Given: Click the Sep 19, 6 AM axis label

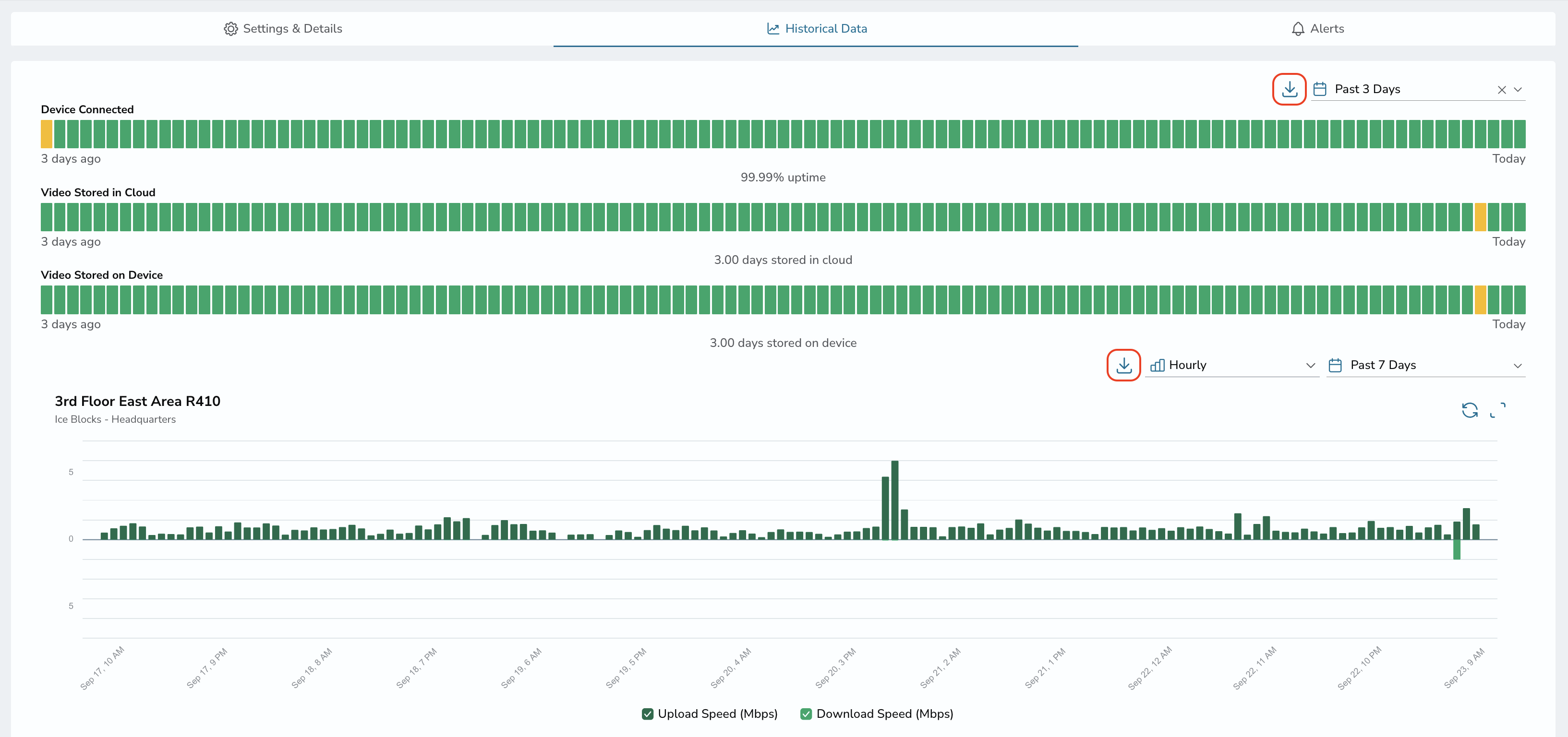Looking at the screenshot, I should pyautogui.click(x=521, y=668).
